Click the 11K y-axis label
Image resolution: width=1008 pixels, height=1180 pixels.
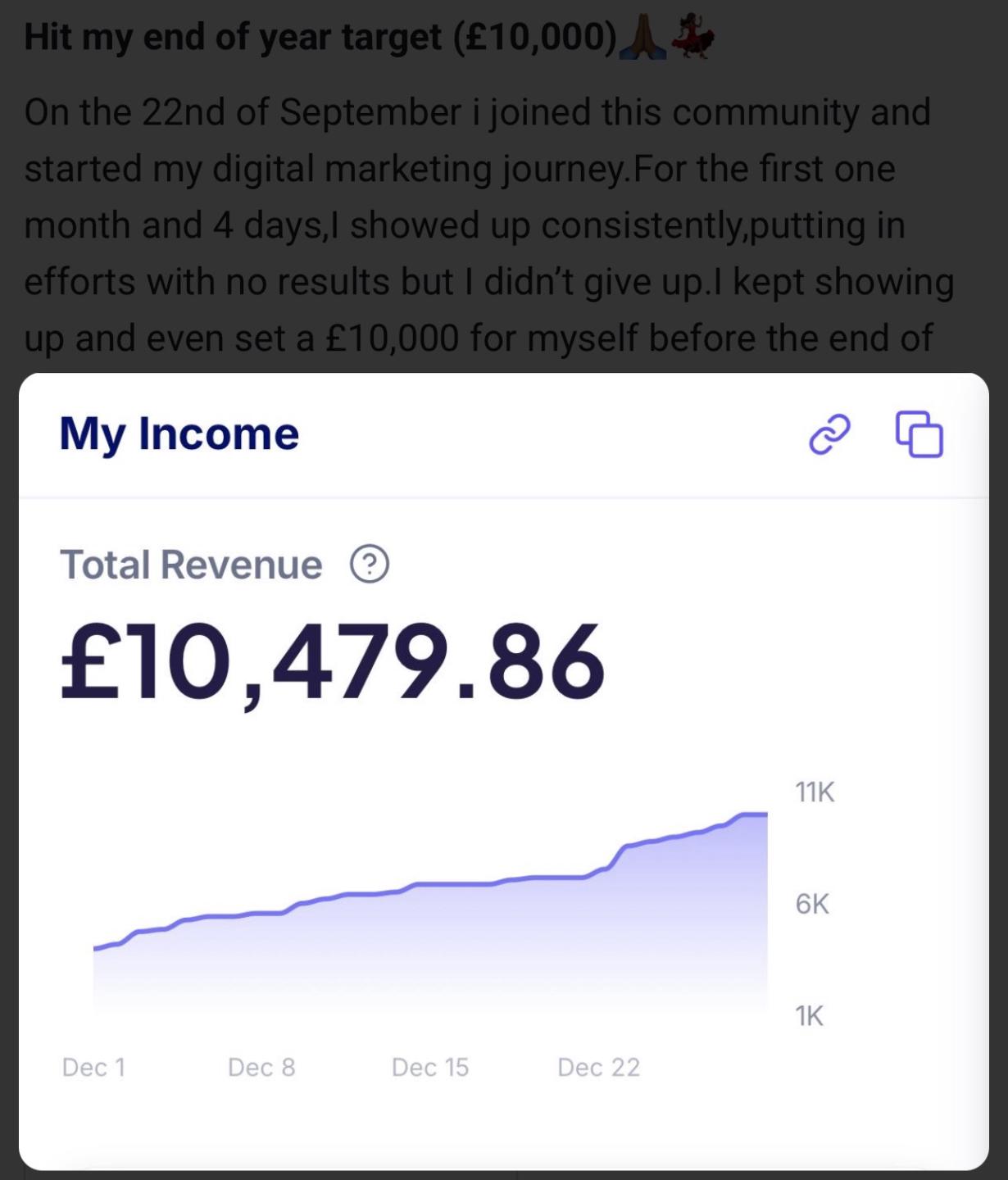[815, 792]
